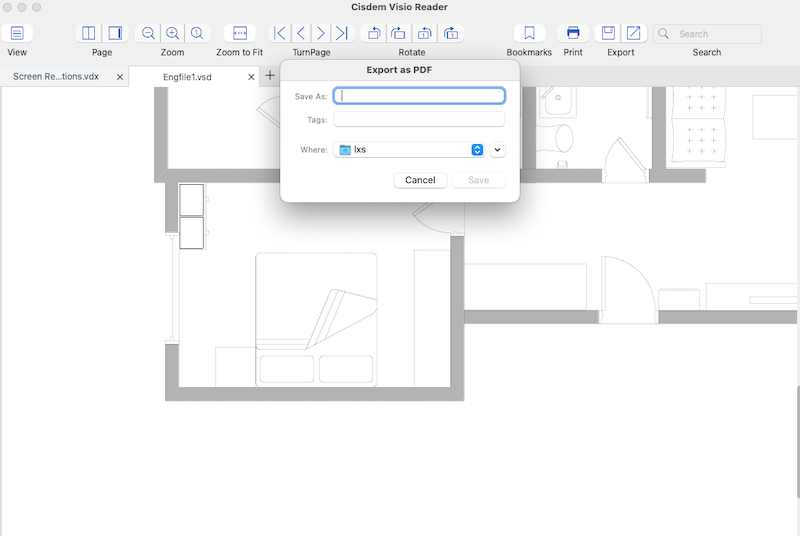Go to the previous page
Image resolution: width=800 pixels, height=536 pixels.
pyautogui.click(x=301, y=34)
